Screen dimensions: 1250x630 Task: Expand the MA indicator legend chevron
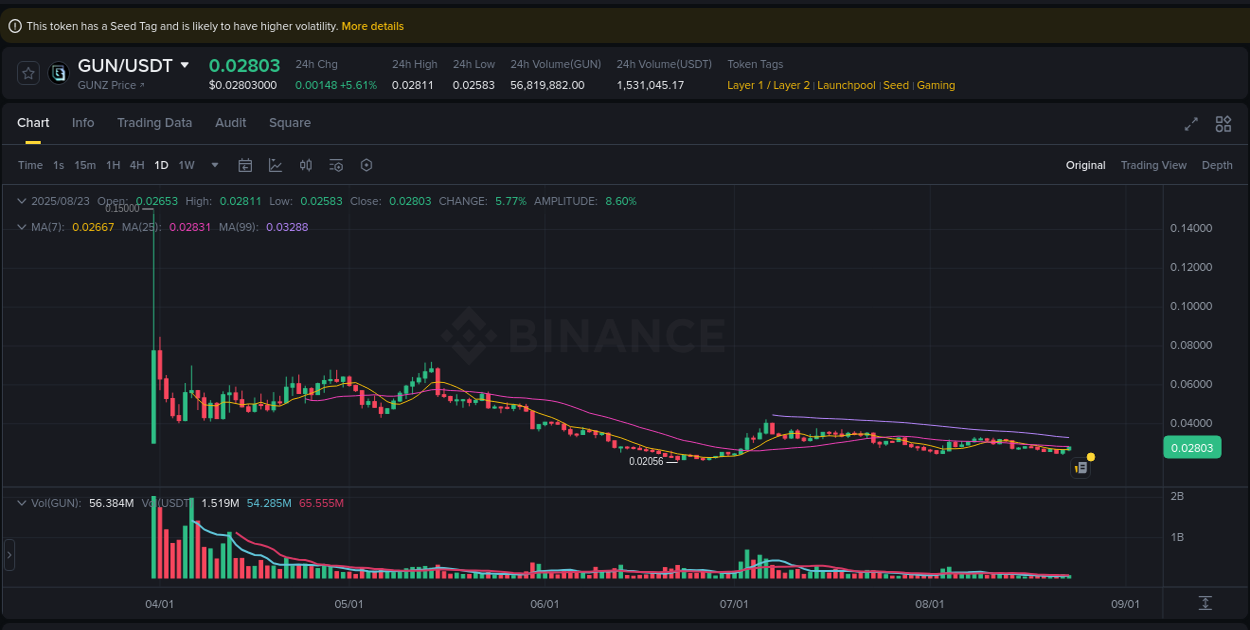click(x=21, y=227)
